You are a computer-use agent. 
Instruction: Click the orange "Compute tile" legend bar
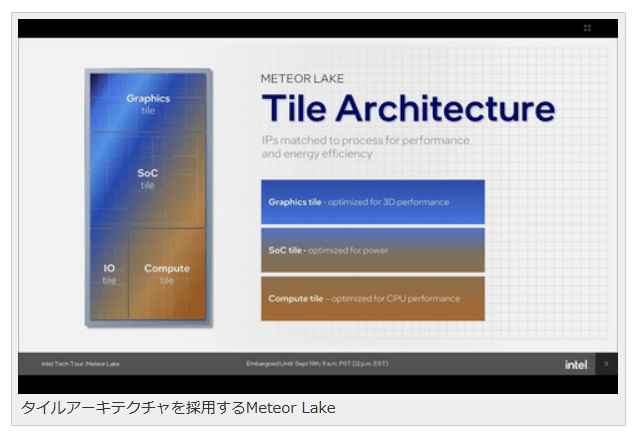point(372,298)
